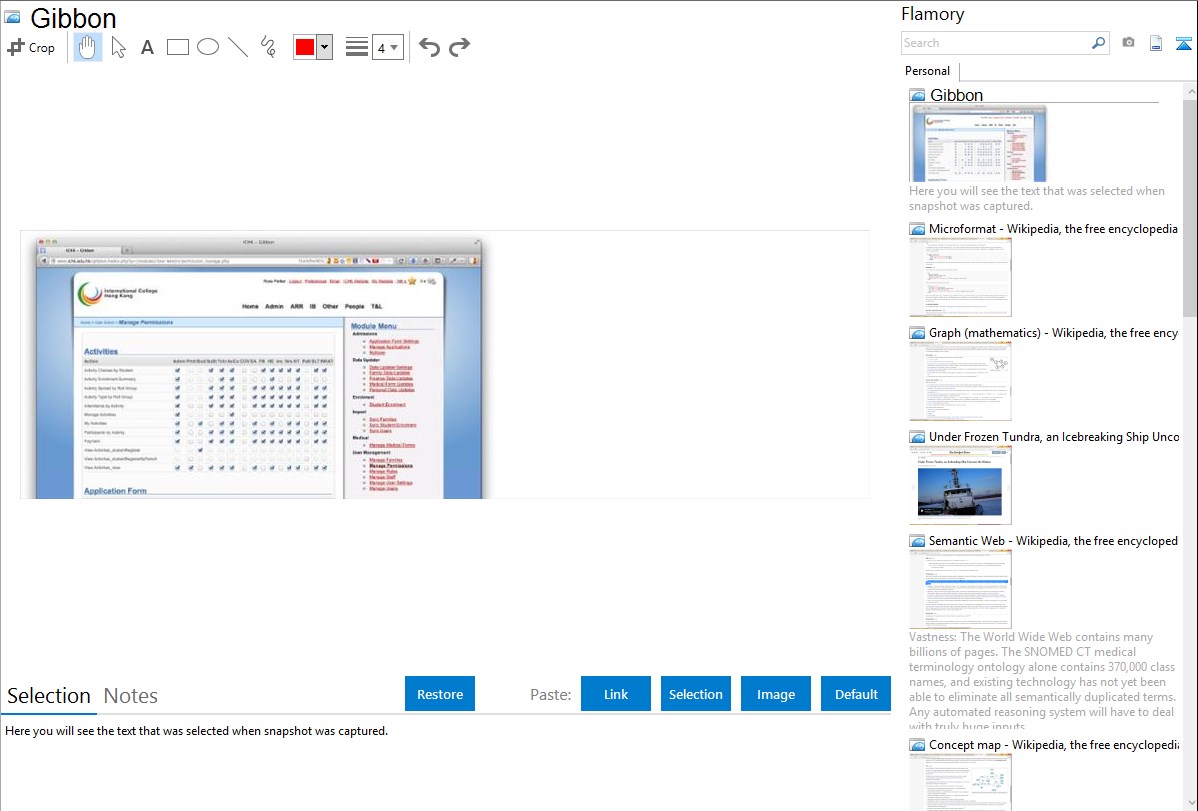
Task: Choose the freehand scribble tool
Action: pos(268,47)
